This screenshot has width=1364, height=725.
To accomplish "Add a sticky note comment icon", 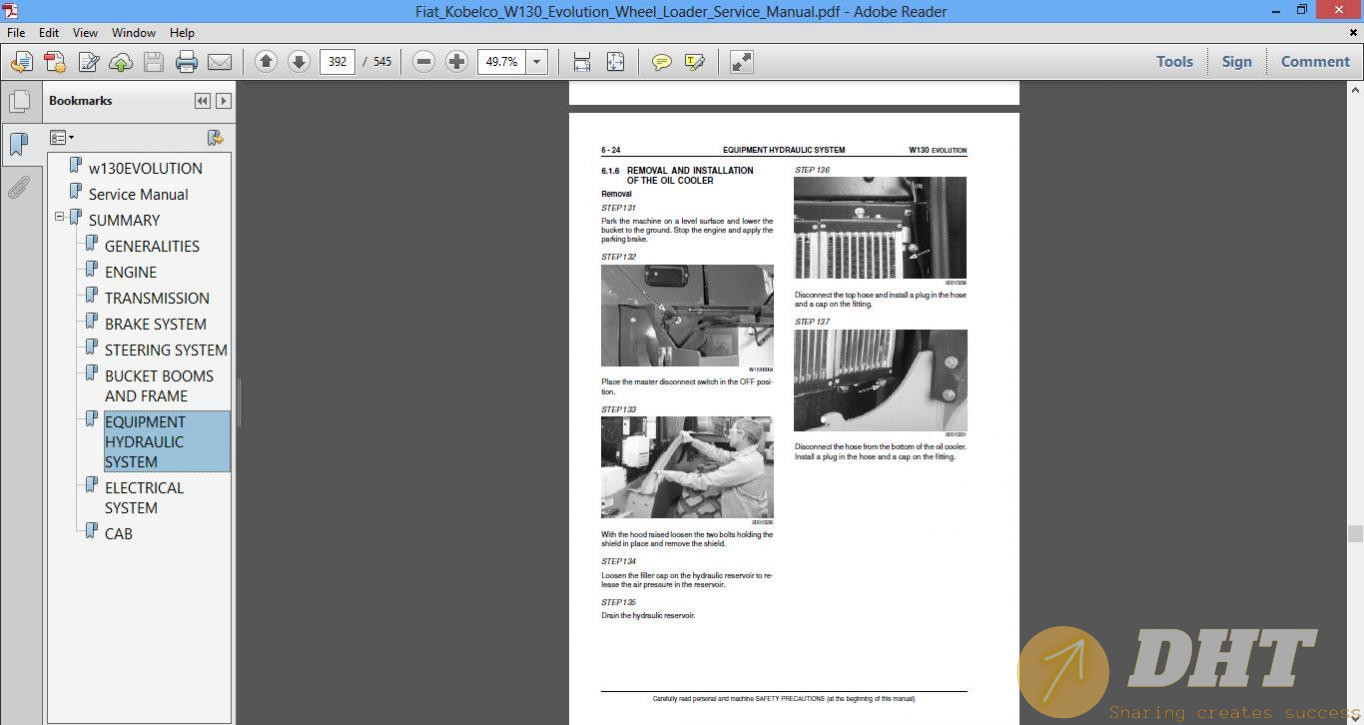I will coord(661,62).
